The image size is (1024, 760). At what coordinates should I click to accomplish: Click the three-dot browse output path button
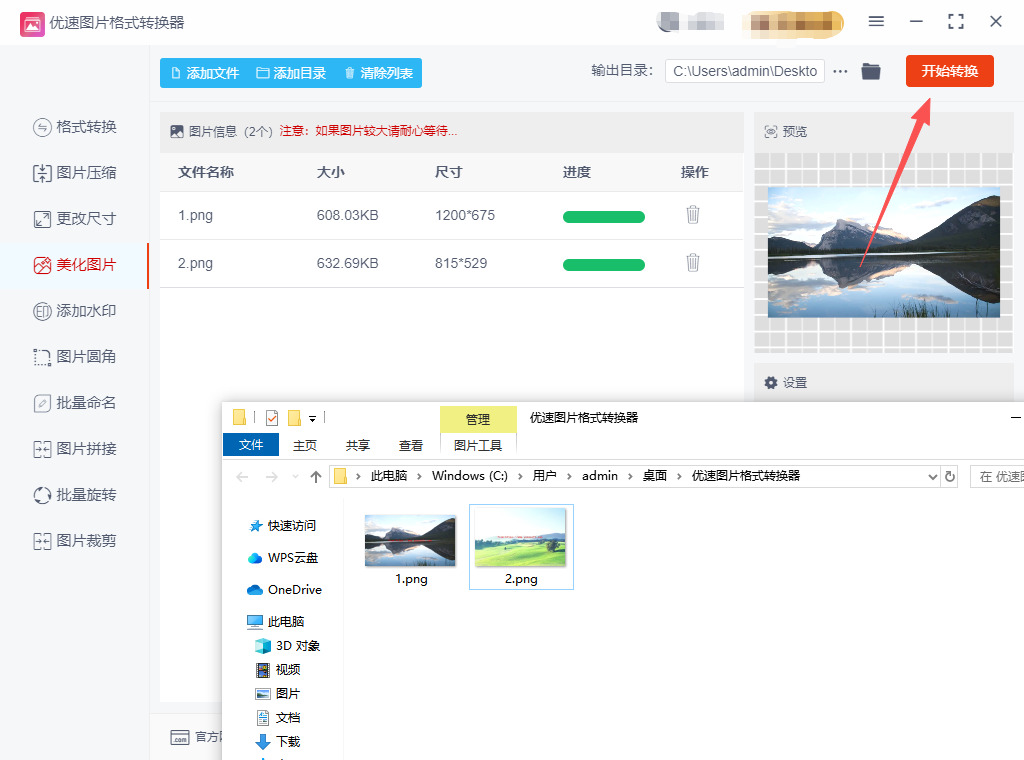pyautogui.click(x=840, y=71)
